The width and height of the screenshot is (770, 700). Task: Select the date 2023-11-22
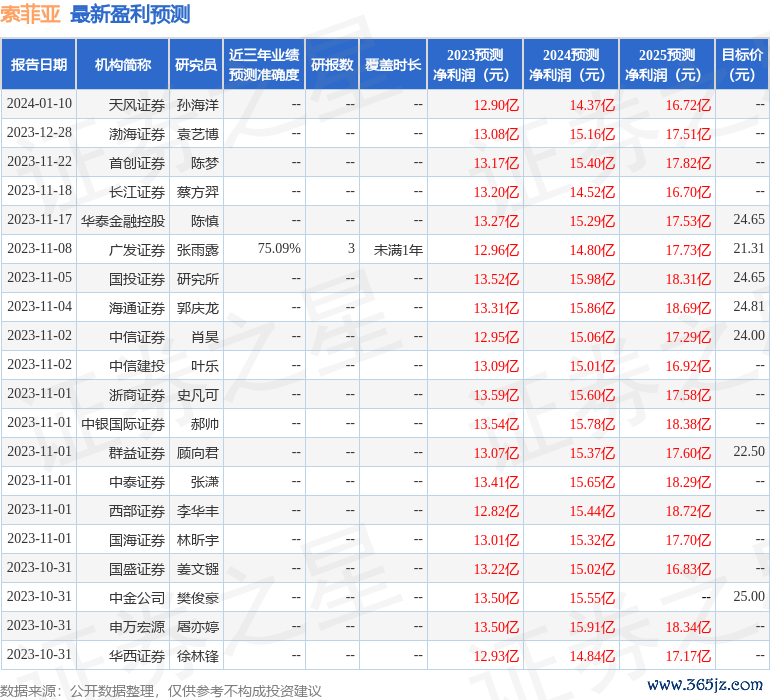pyautogui.click(x=39, y=162)
